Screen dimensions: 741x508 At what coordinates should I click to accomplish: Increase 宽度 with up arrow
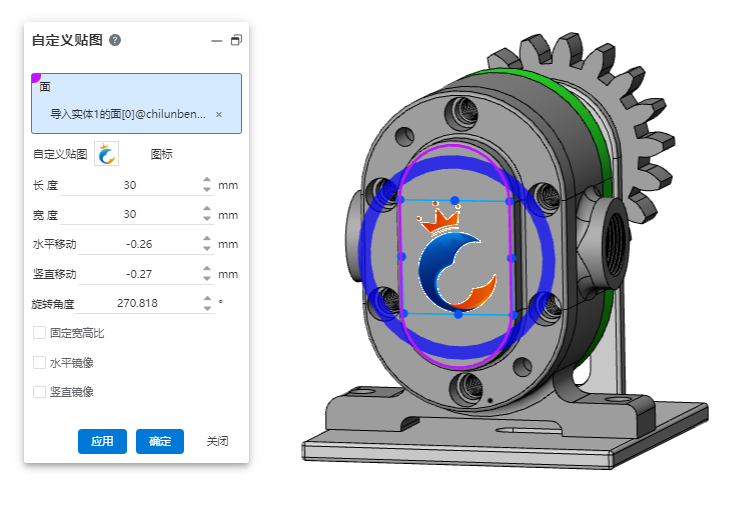[207, 209]
